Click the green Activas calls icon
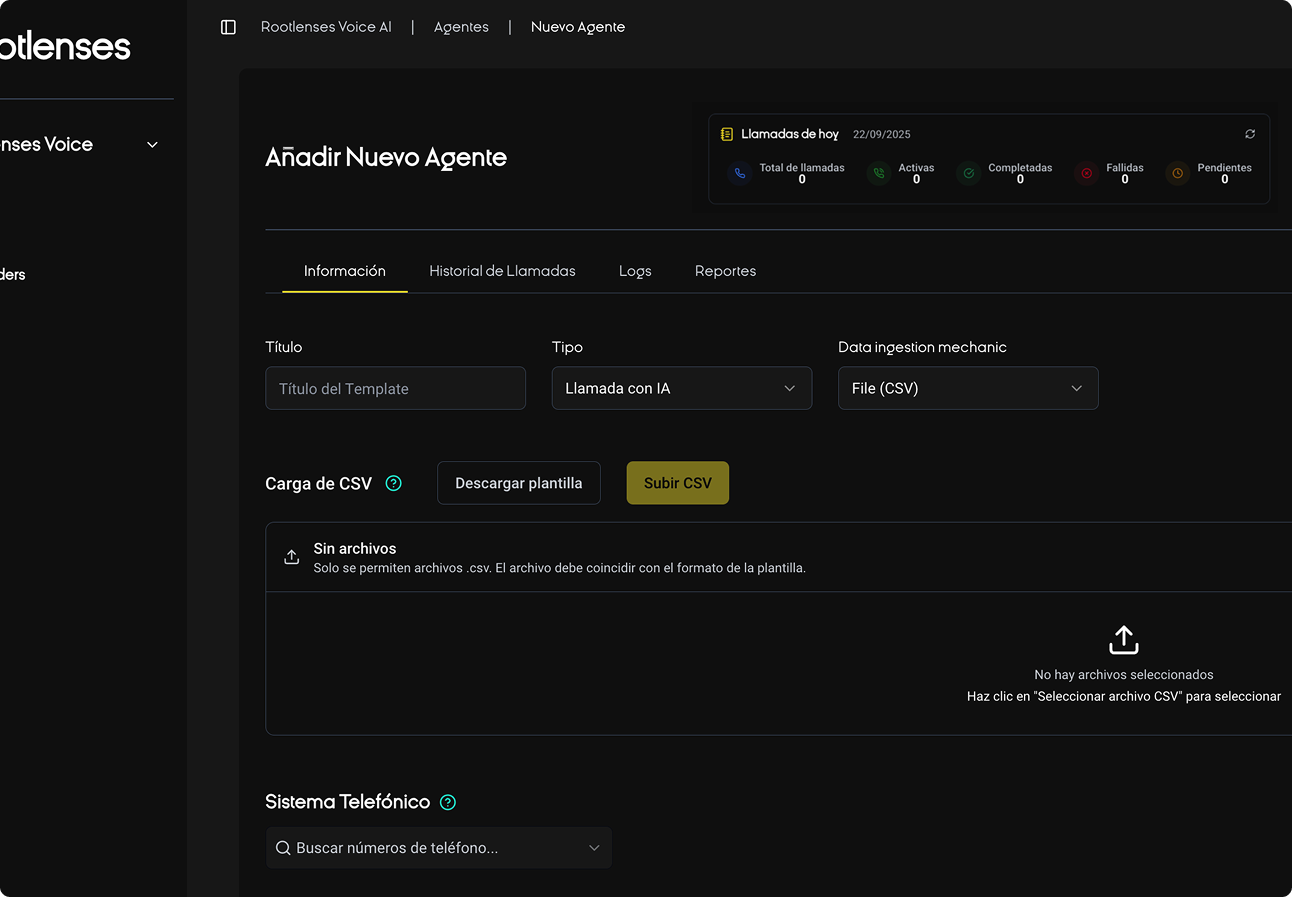The image size is (1292, 897). pos(879,173)
